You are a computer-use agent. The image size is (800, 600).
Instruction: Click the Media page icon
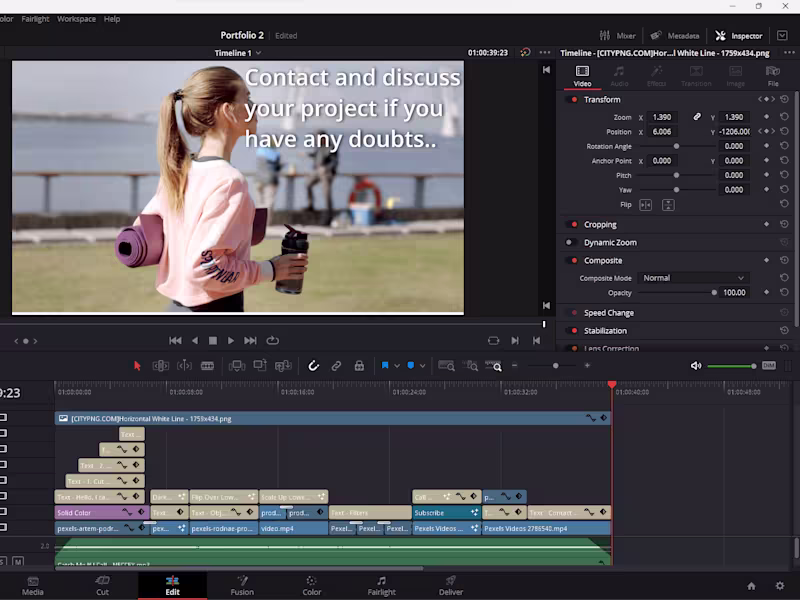click(x=33, y=586)
